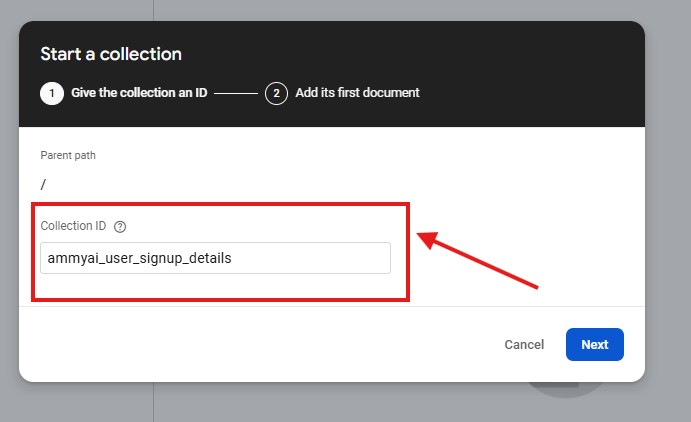Click the red highlight box border
Image resolution: width=691 pixels, height=422 pixels.
[408, 250]
